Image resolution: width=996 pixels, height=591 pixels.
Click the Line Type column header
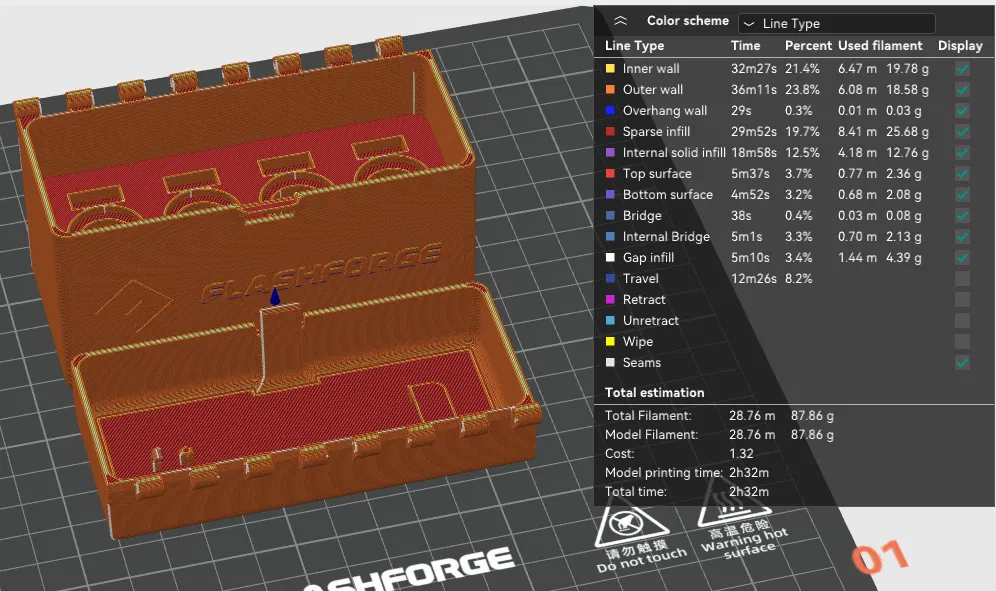tap(635, 46)
